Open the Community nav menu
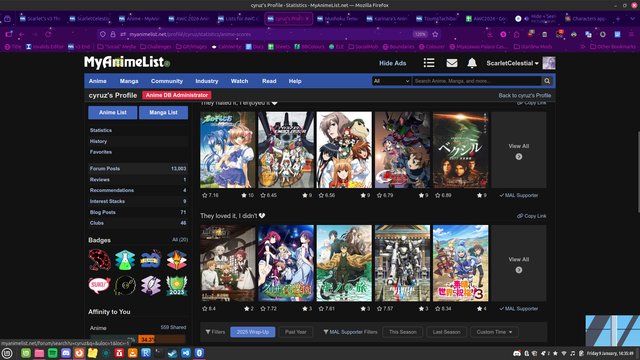640x360 pixels. (167, 81)
